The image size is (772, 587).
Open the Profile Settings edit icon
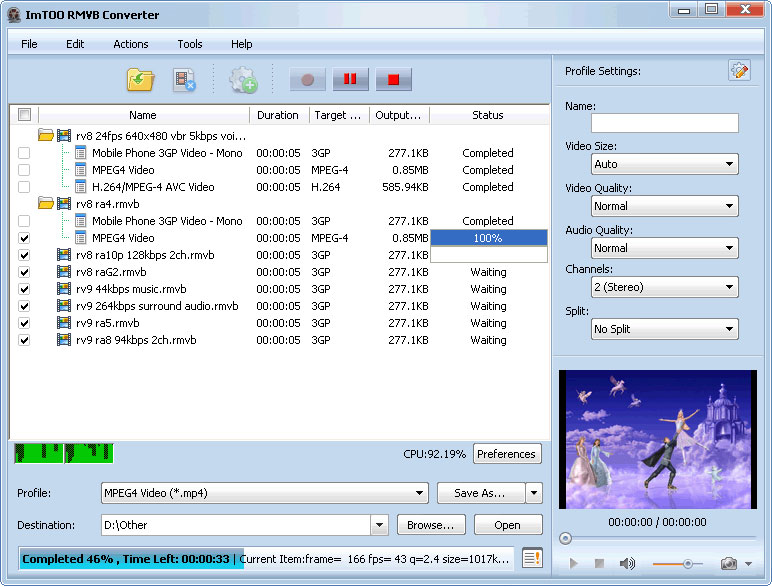(x=738, y=71)
